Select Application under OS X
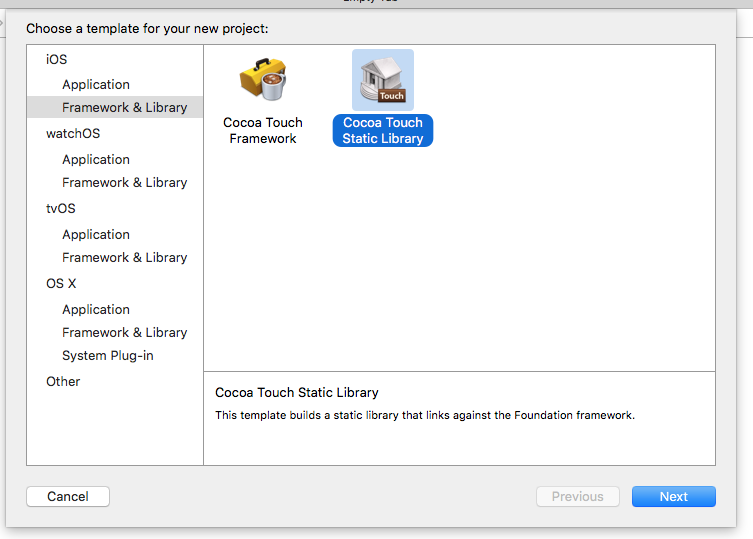The width and height of the screenshot is (753, 539). 96,309
